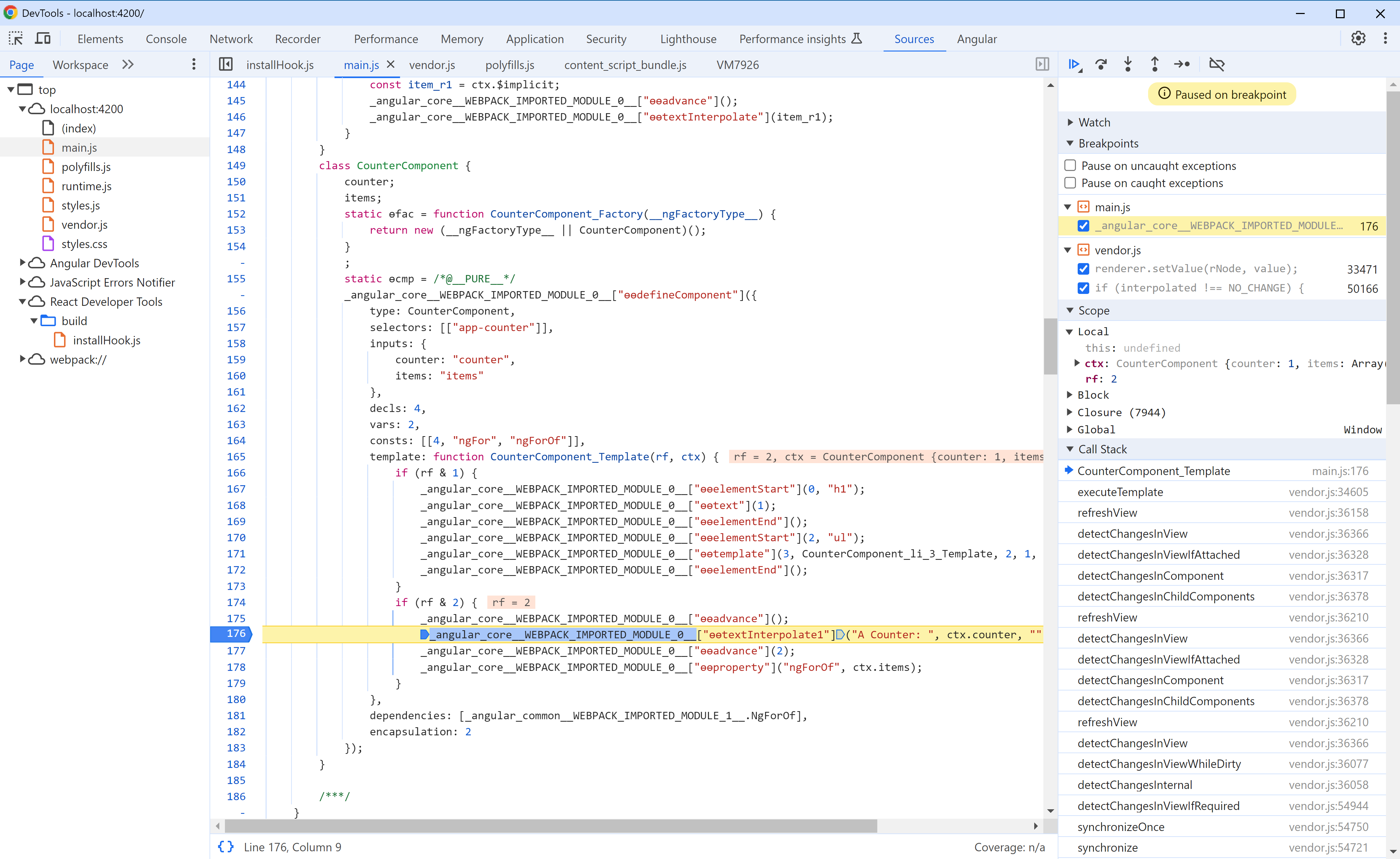Uncheck the main.js line 176 breakpoint
1400x859 pixels.
[1084, 226]
